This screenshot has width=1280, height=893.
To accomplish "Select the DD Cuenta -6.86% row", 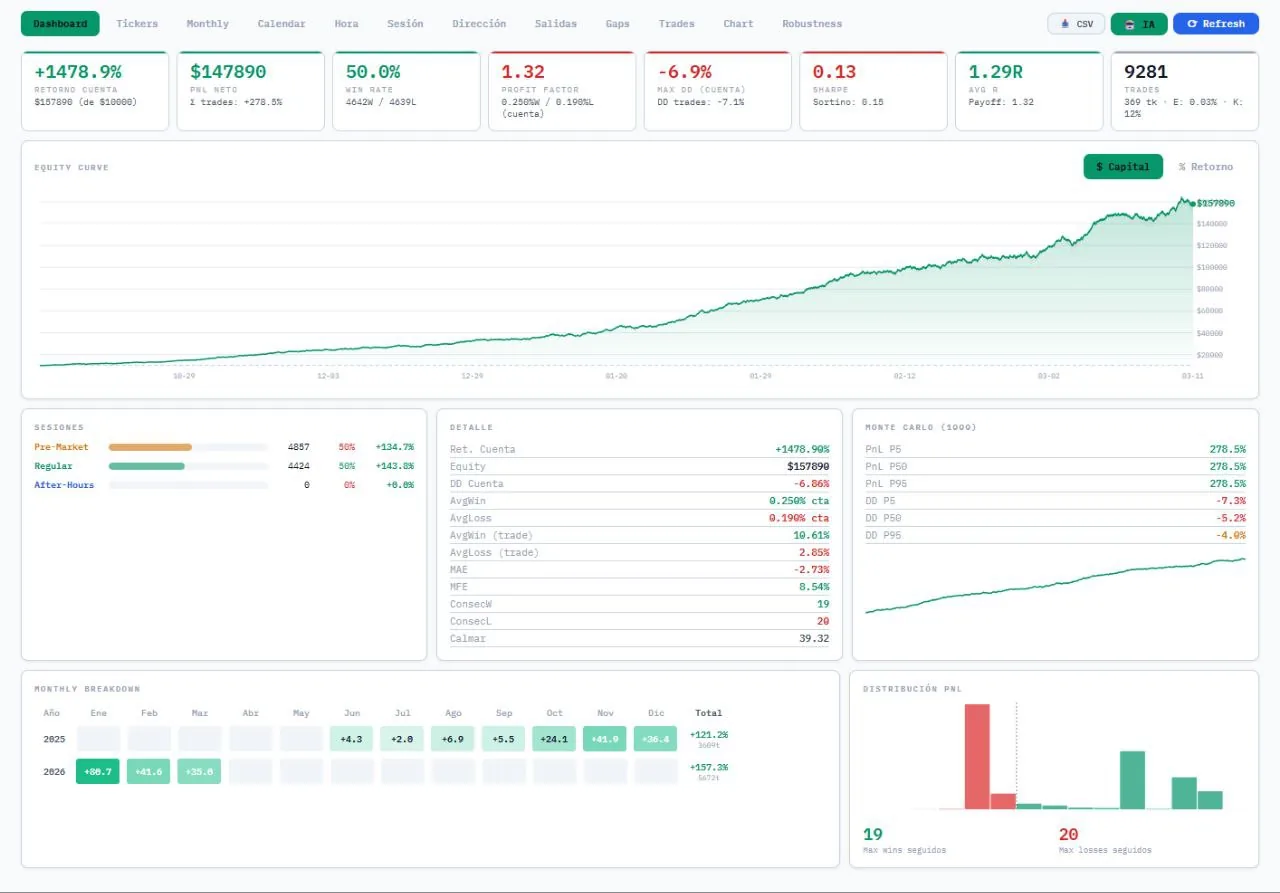I will click(639, 484).
